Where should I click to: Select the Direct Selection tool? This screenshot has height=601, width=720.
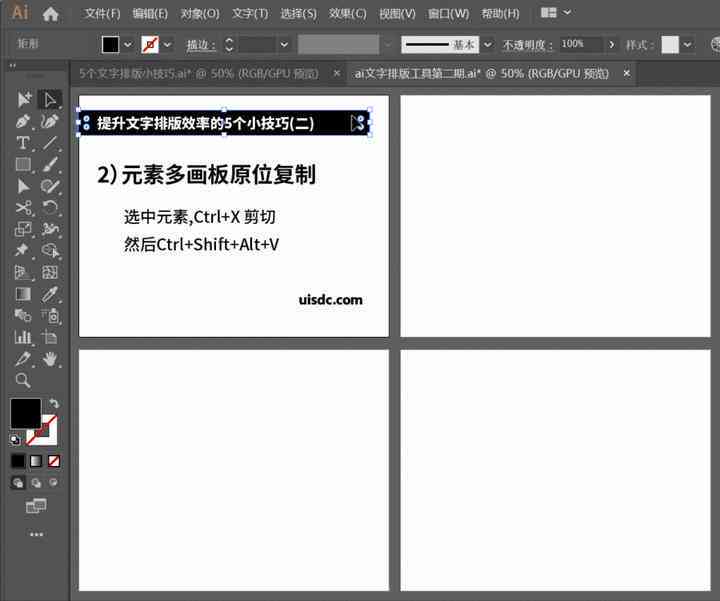(50, 99)
